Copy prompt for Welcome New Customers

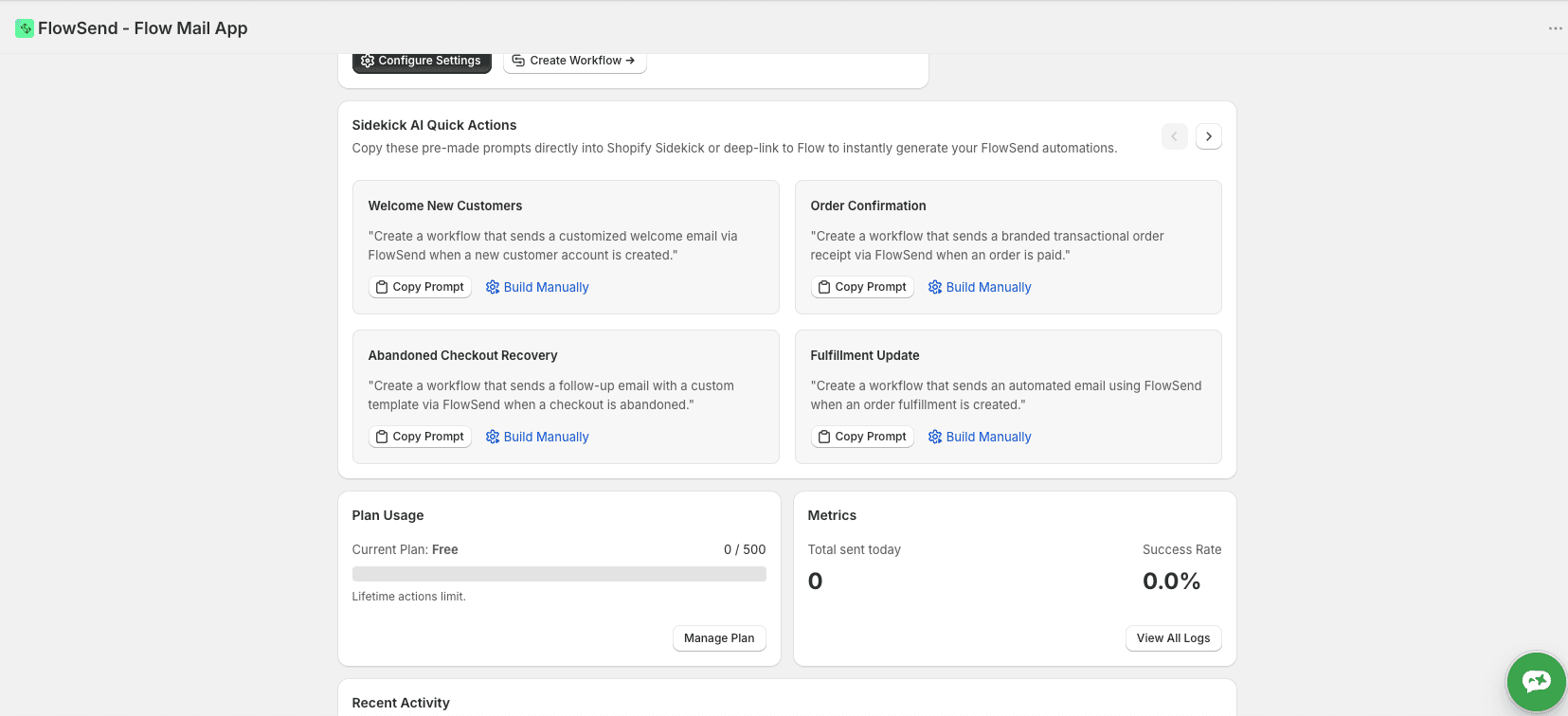point(420,287)
